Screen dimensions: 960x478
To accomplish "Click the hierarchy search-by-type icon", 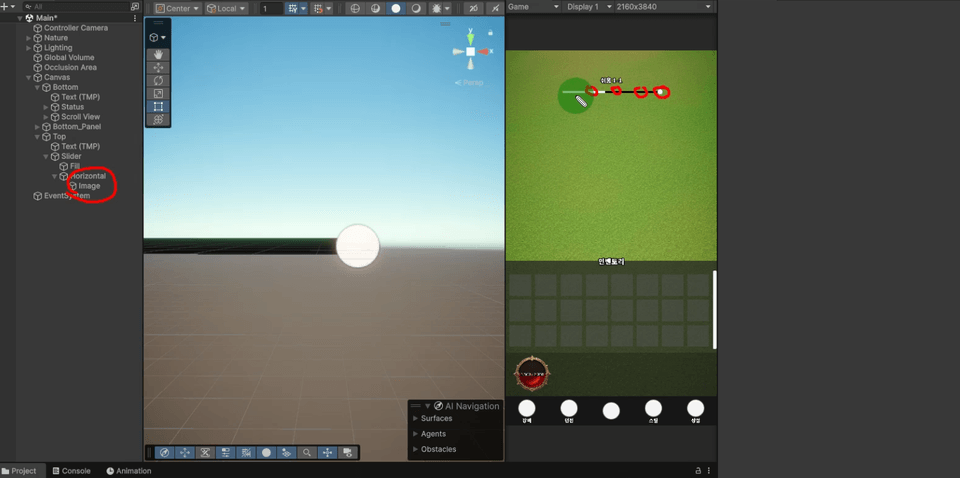I will 135,7.
